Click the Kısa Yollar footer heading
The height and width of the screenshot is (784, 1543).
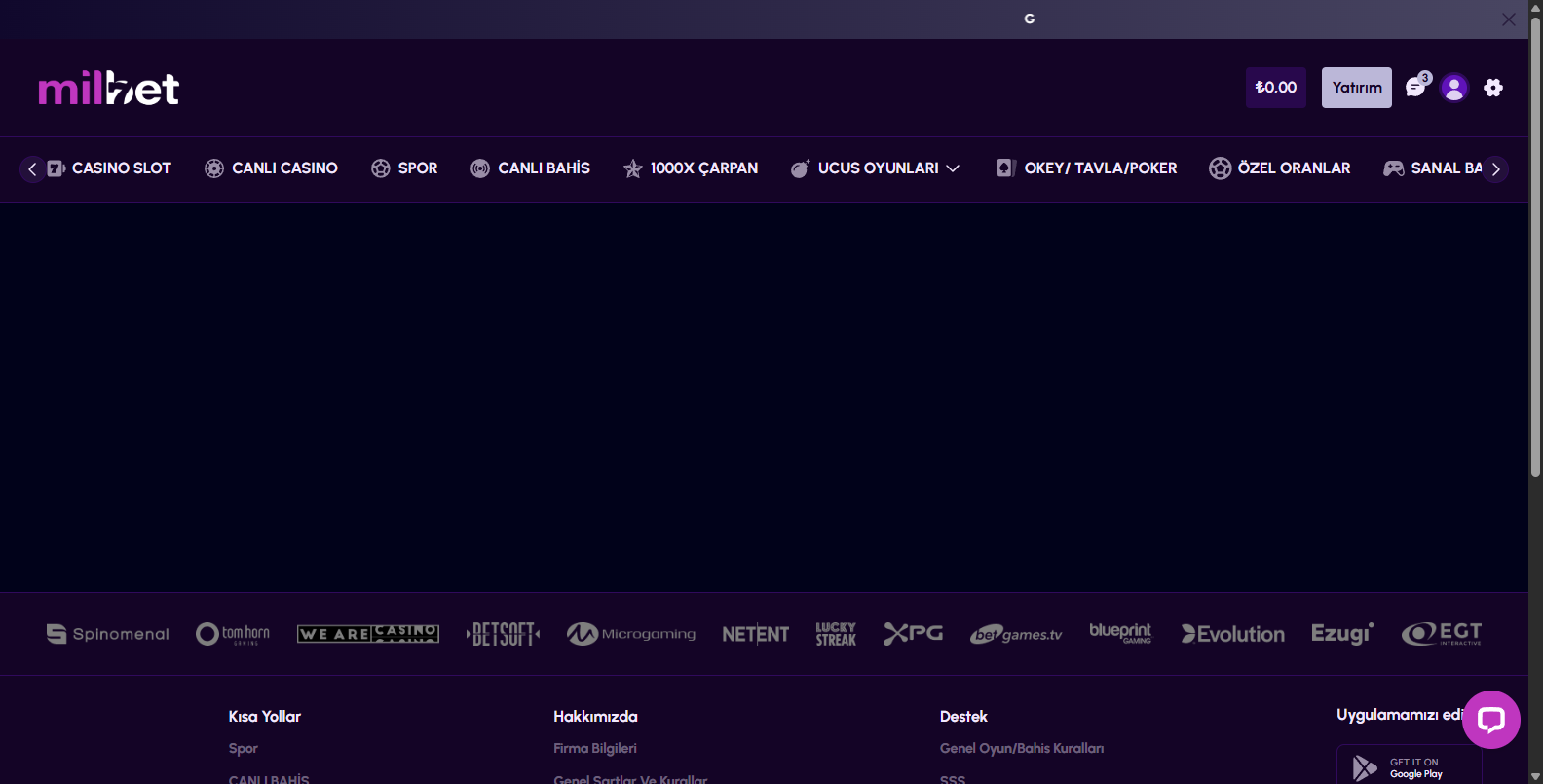[265, 716]
